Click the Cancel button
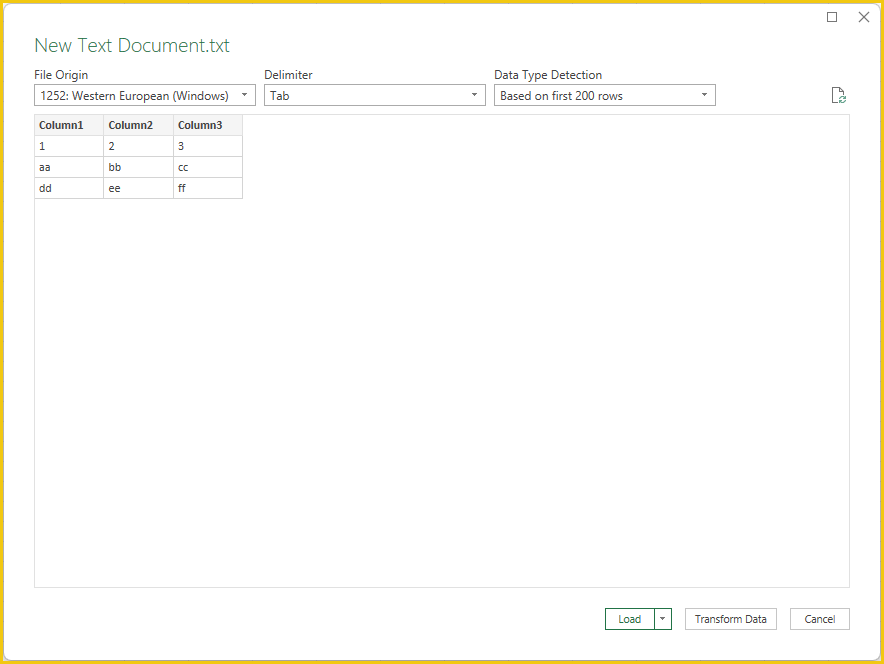 pos(820,619)
